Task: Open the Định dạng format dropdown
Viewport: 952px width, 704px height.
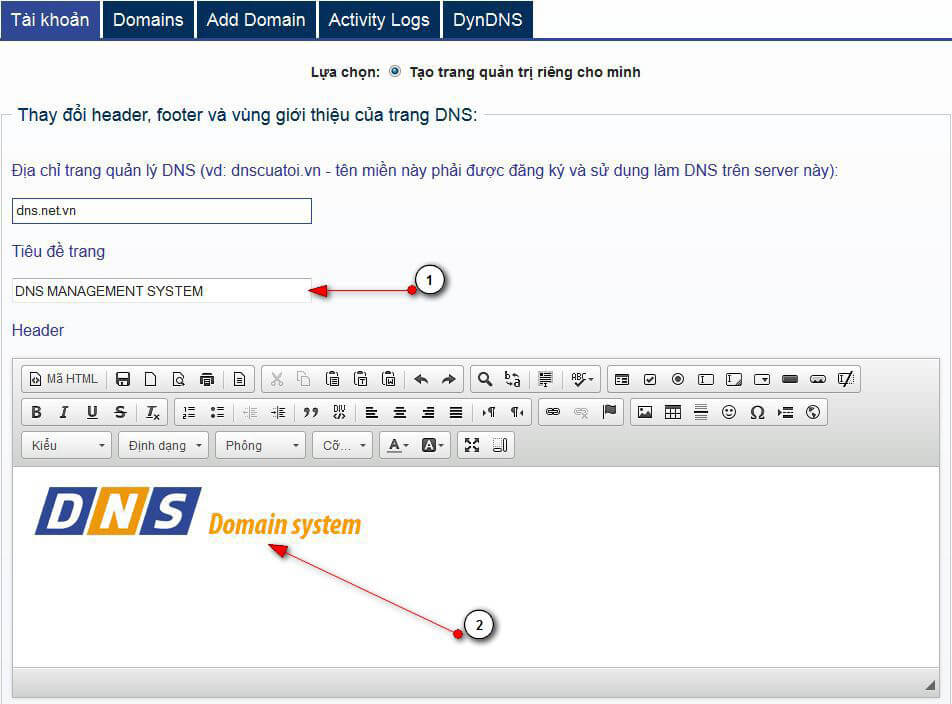Action: click(x=163, y=445)
